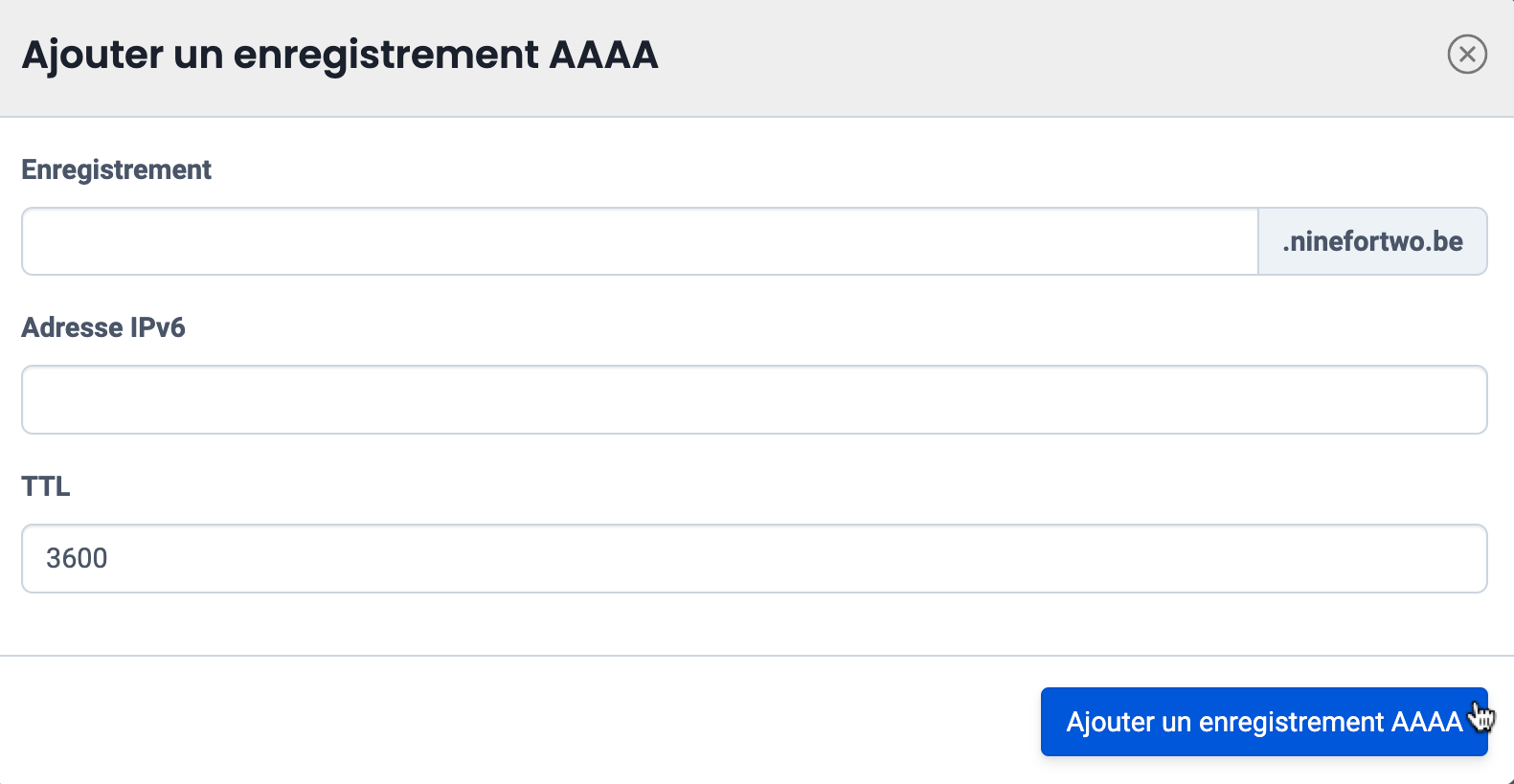Close the AAAA record dialog
Viewport: 1514px width, 784px height.
point(1466,55)
